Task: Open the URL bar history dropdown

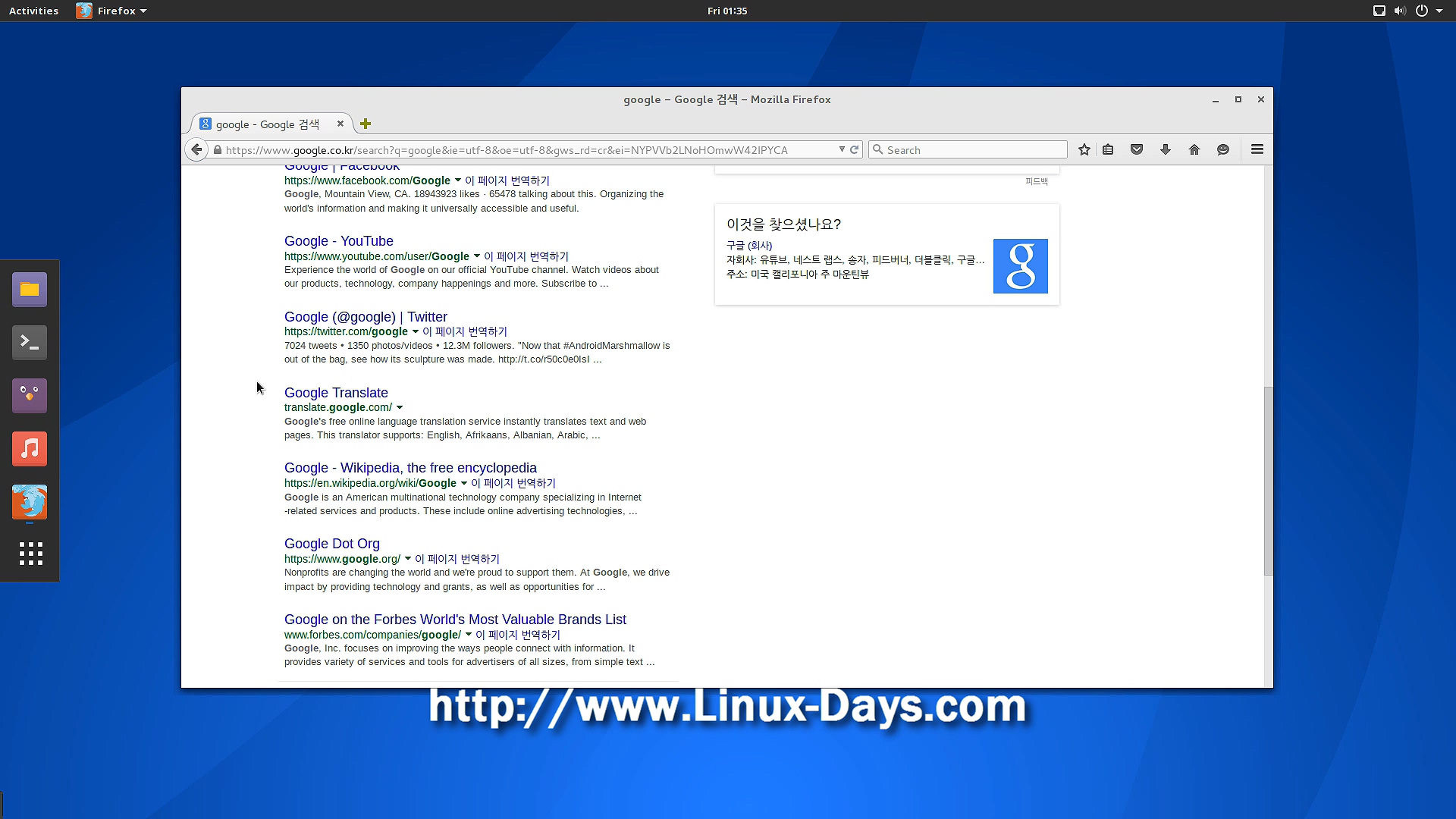Action: (842, 149)
